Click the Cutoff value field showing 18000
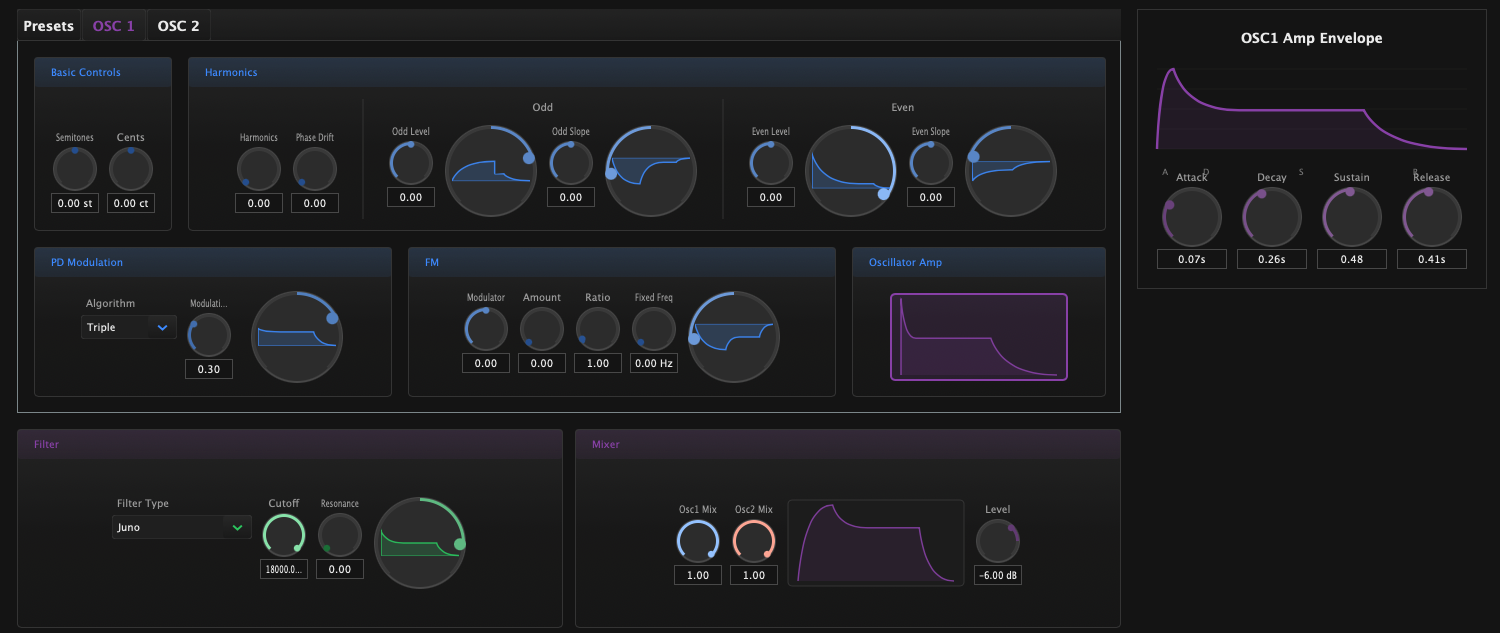This screenshot has height=633, width=1500. [283, 568]
